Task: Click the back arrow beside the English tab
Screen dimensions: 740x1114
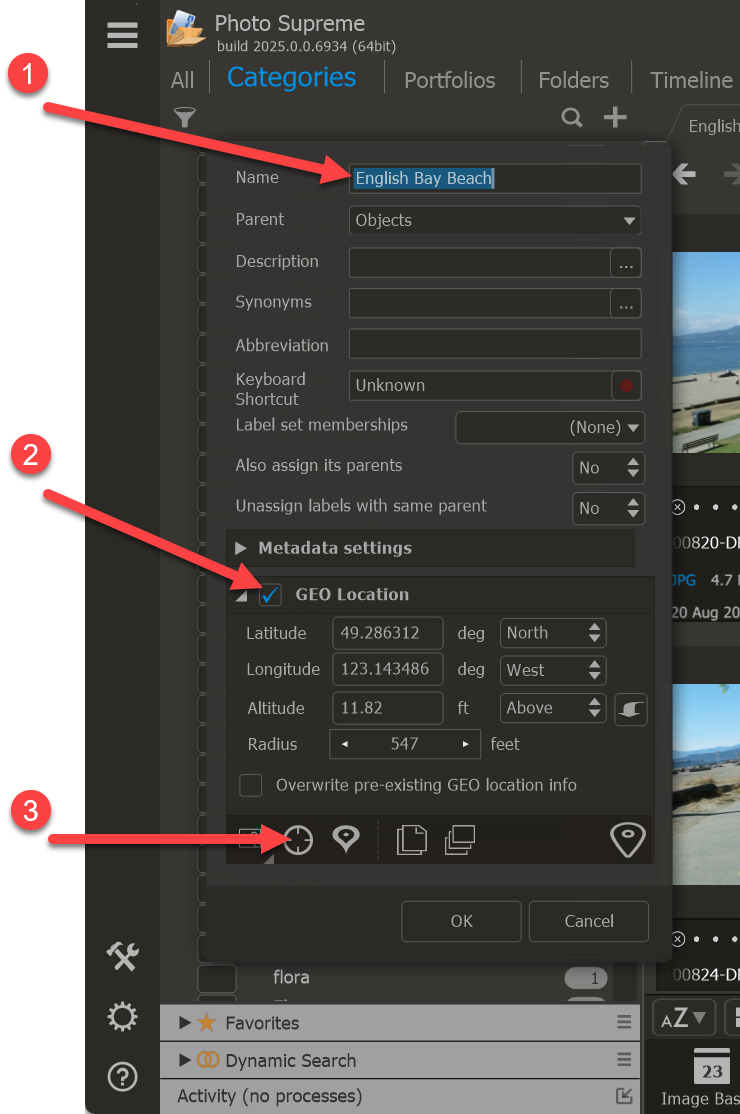Action: click(684, 174)
